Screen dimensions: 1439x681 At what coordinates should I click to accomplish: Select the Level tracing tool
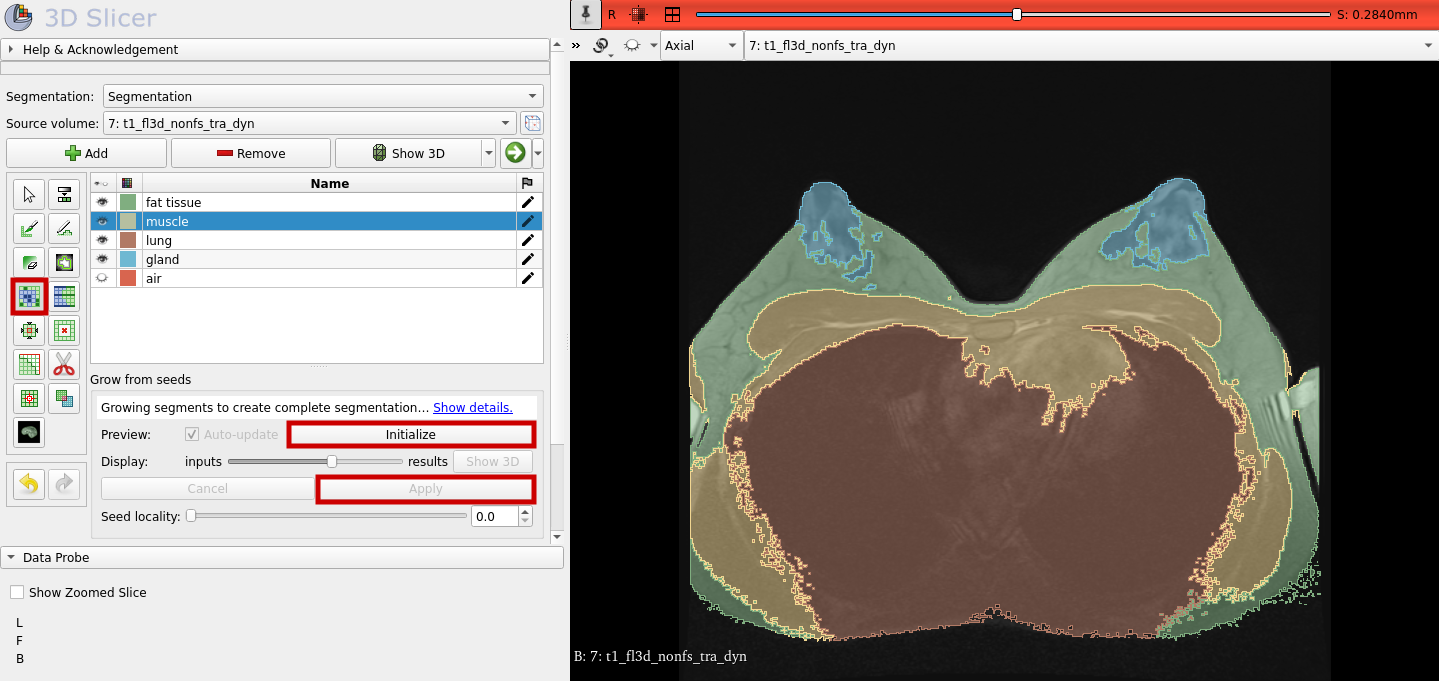tap(64, 262)
